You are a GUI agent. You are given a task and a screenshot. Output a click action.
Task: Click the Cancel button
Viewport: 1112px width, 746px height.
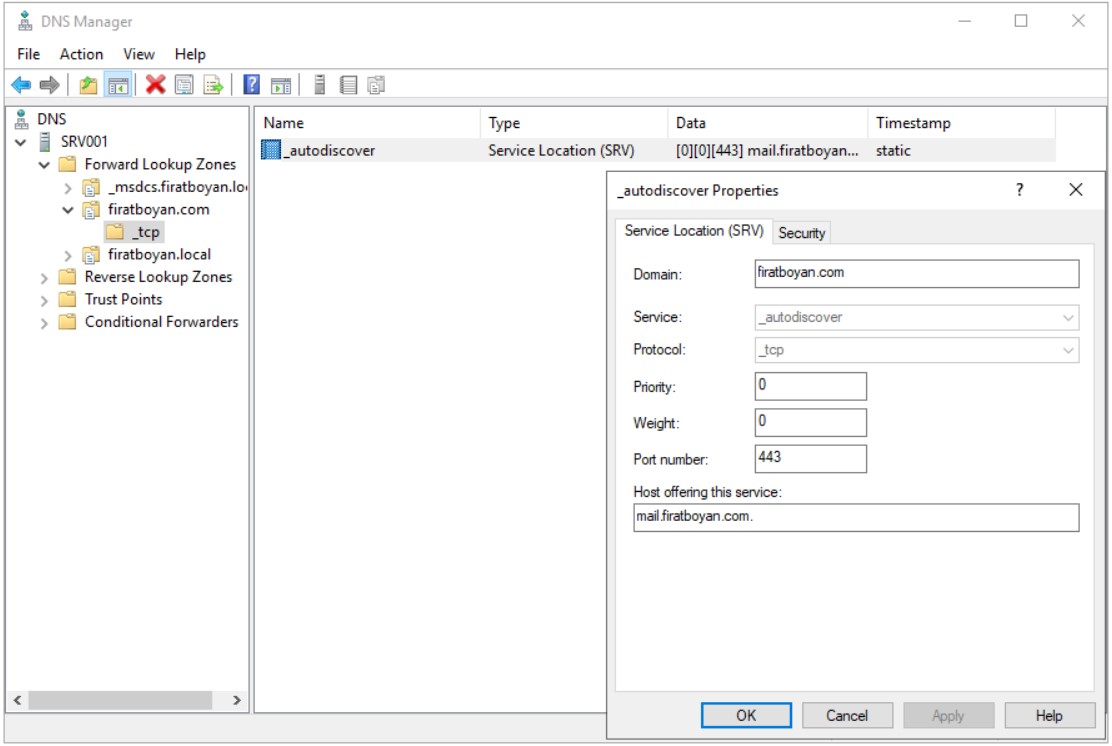[847, 716]
